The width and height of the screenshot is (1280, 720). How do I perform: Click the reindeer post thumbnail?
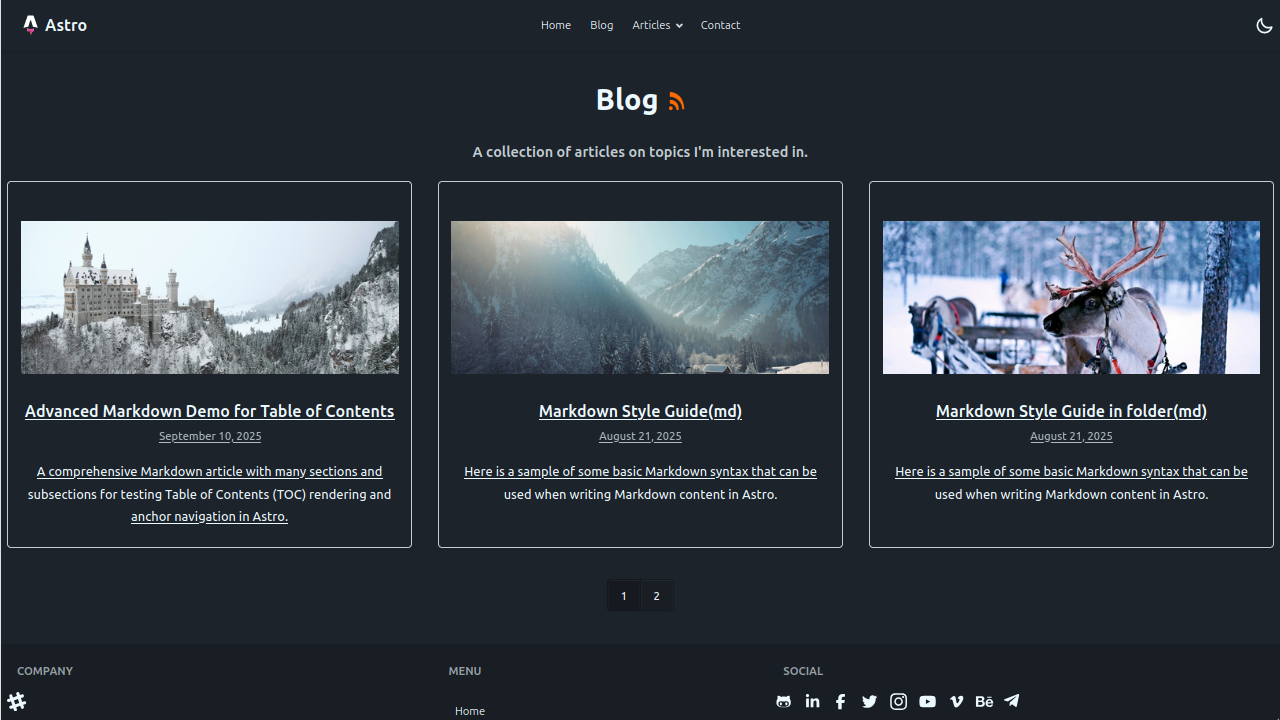tap(1071, 297)
